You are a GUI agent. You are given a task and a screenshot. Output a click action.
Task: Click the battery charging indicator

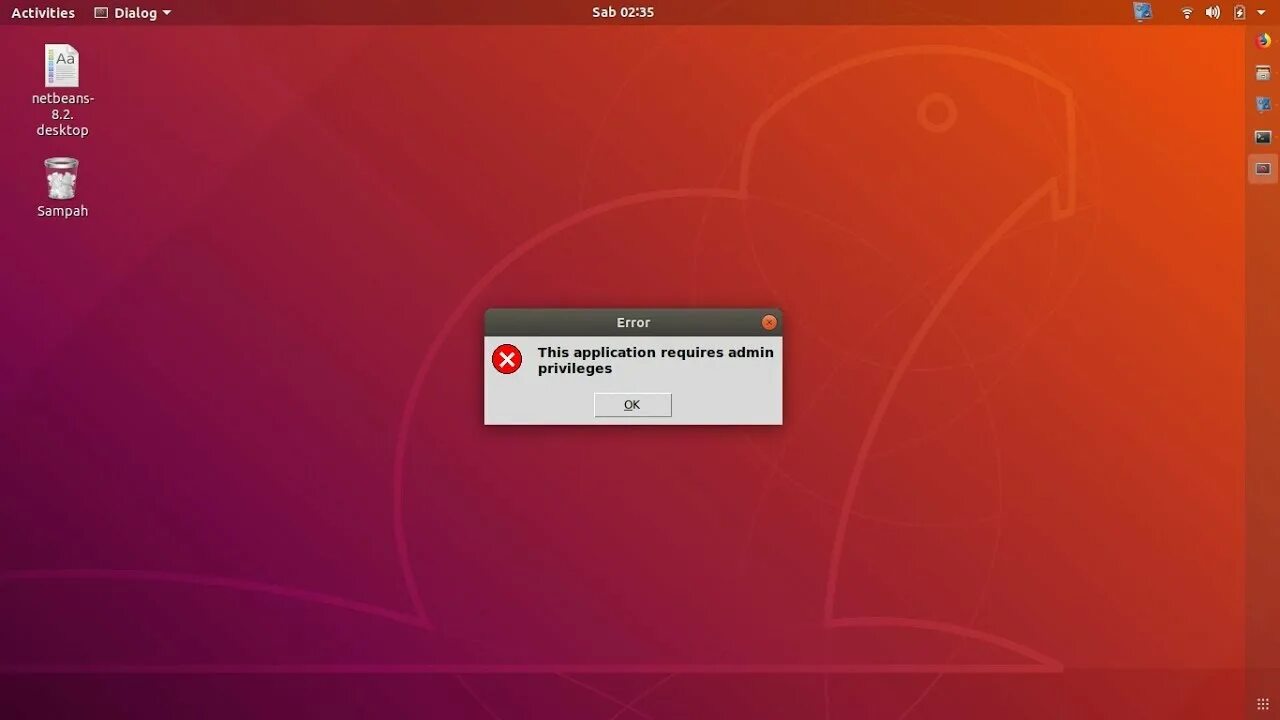[1240, 13]
